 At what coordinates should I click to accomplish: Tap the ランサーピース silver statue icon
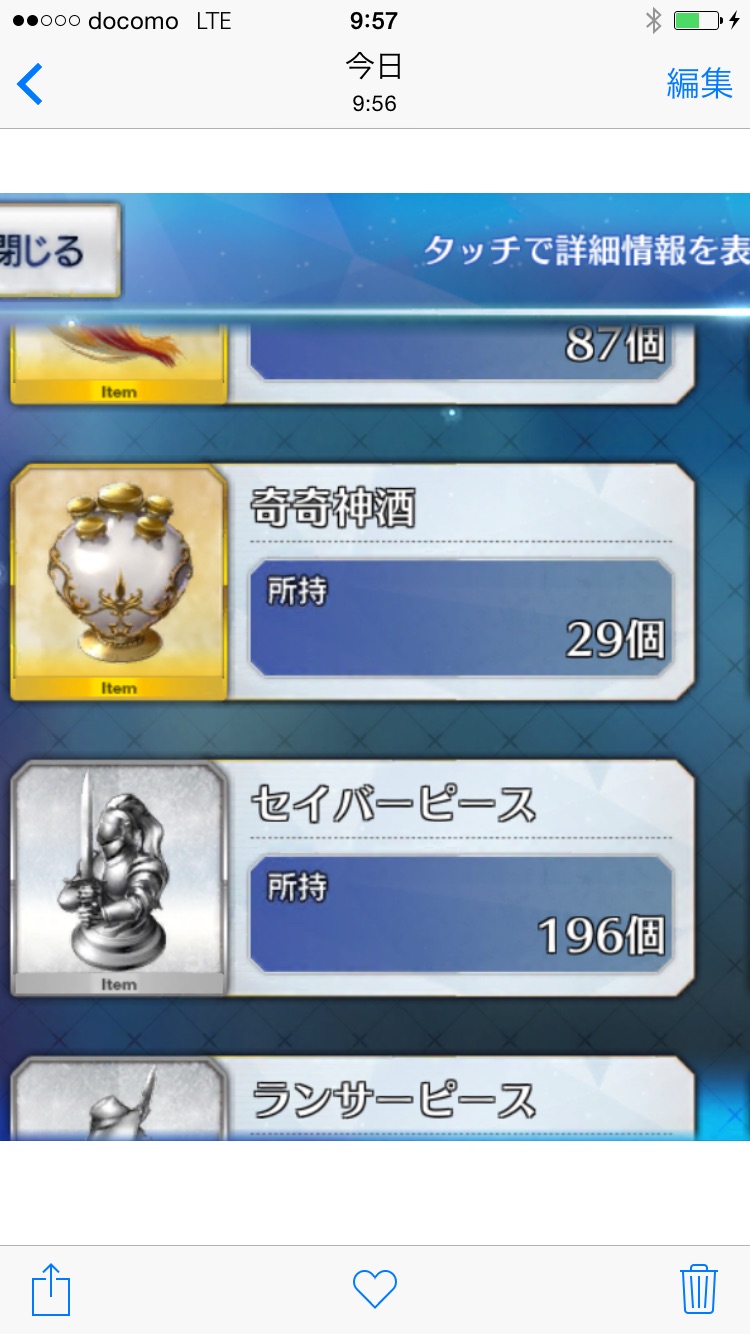[x=119, y=1099]
